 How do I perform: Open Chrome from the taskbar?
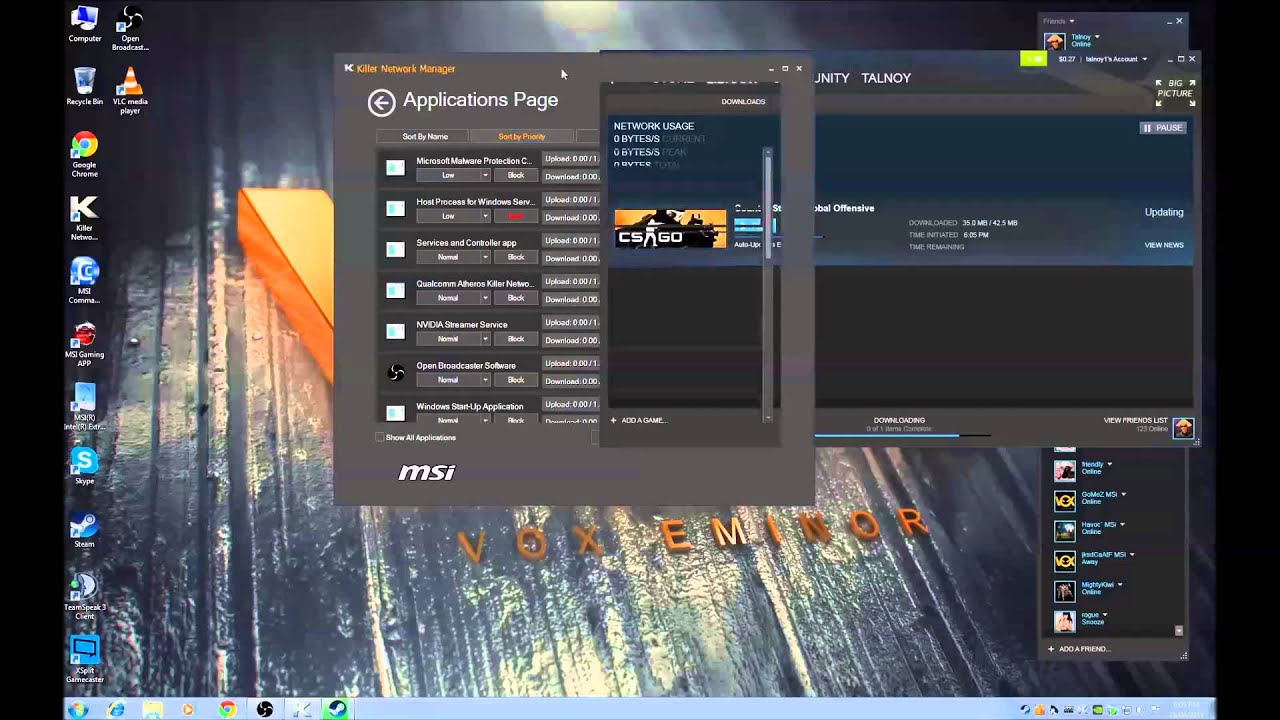[x=227, y=709]
